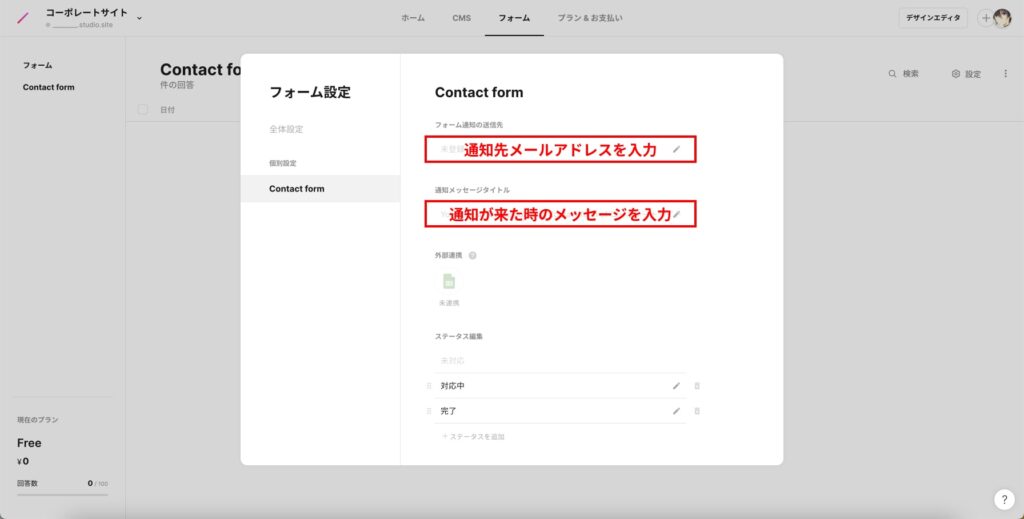Grab the drag handle of 完了
1024x519 pixels.
tap(428, 411)
